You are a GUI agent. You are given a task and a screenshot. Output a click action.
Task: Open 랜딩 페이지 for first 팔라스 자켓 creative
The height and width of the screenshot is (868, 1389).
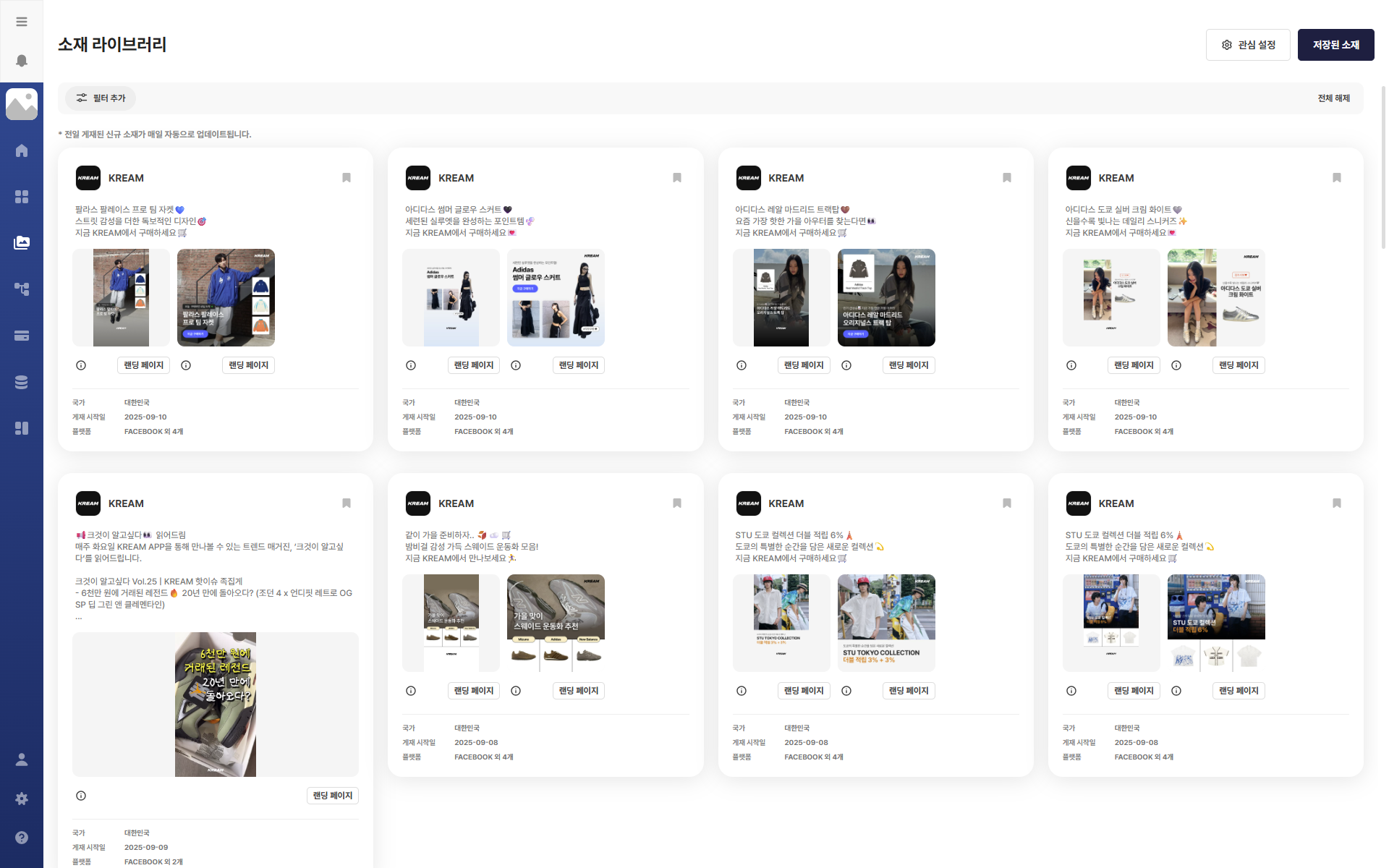click(x=143, y=365)
